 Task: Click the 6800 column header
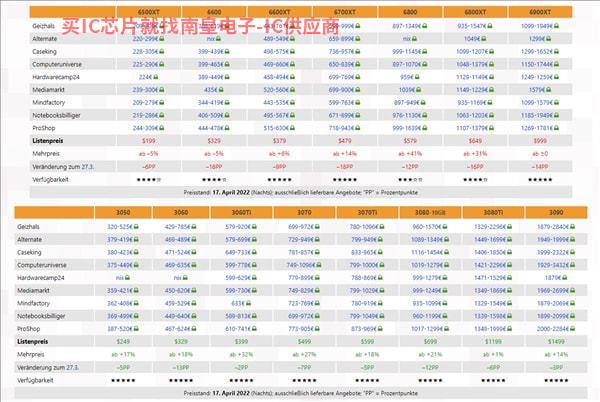(410, 12)
